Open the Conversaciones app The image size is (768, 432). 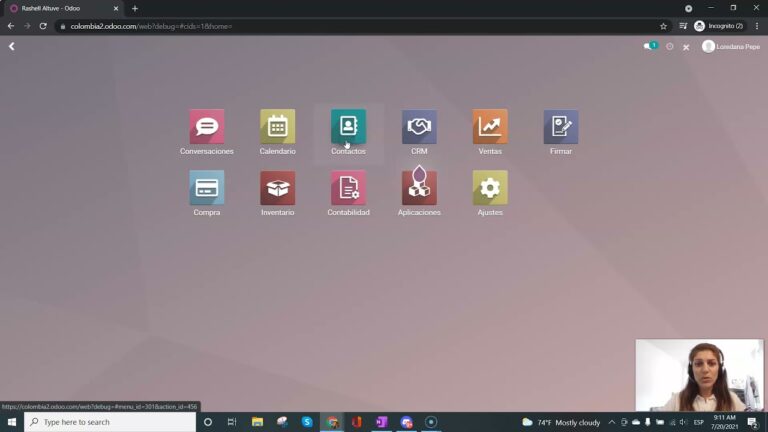pyautogui.click(x=207, y=126)
